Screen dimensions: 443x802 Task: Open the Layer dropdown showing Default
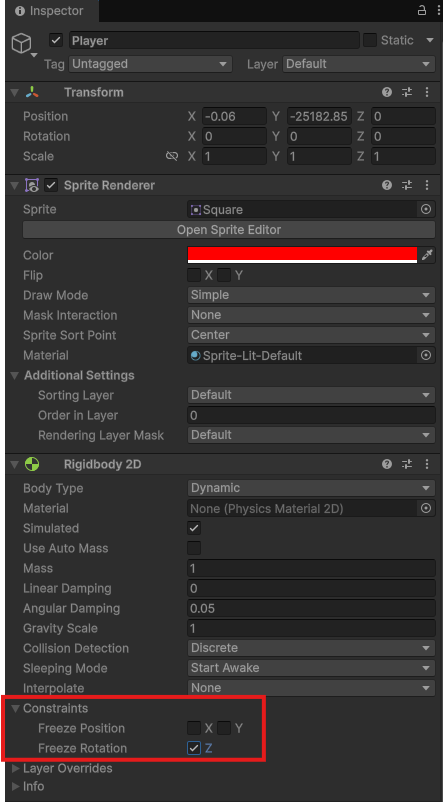[359, 64]
